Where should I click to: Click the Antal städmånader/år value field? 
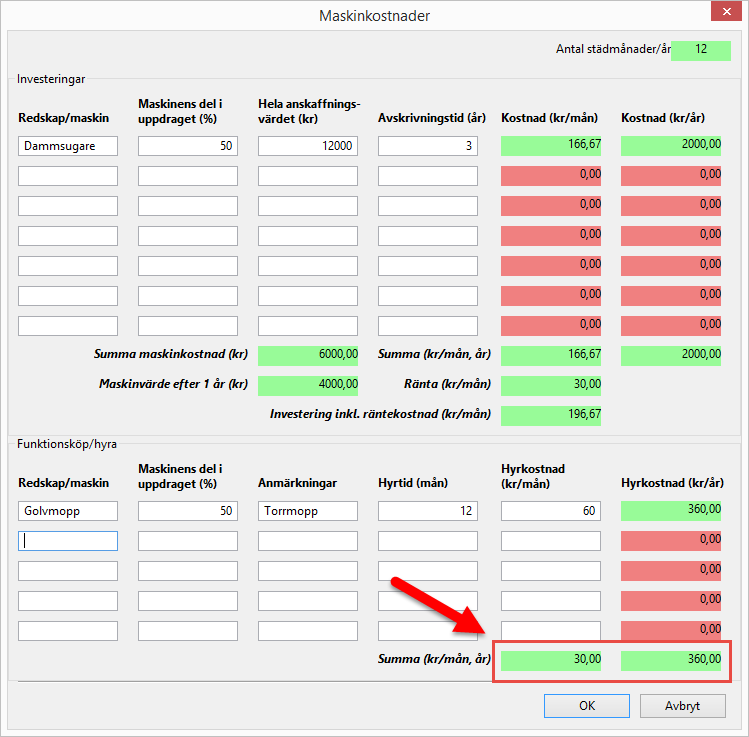pyautogui.click(x=701, y=50)
